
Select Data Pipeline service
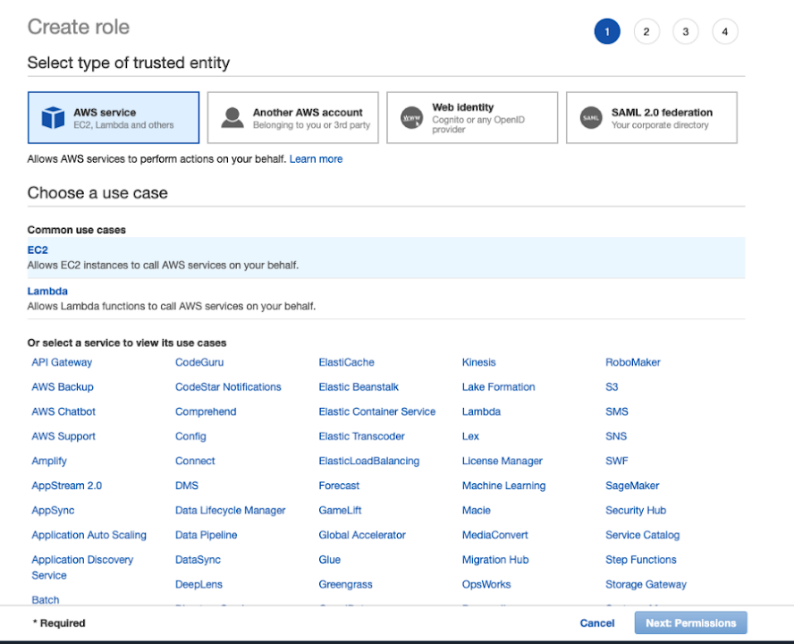(x=206, y=535)
